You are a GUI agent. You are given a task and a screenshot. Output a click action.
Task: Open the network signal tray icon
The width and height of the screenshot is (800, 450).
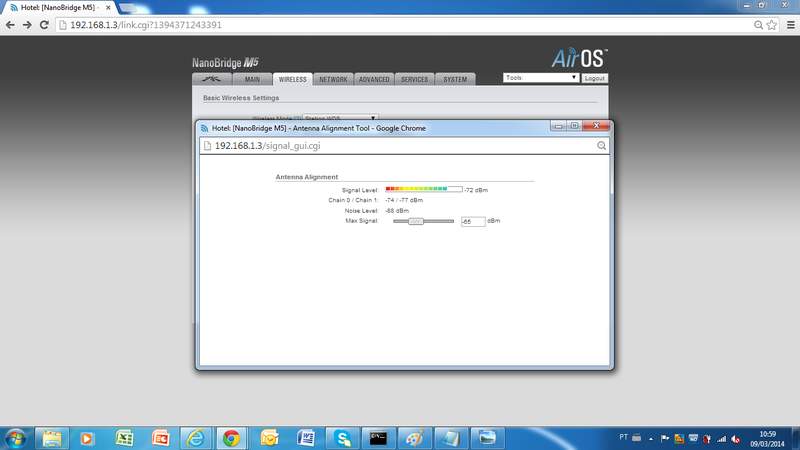pos(721,438)
